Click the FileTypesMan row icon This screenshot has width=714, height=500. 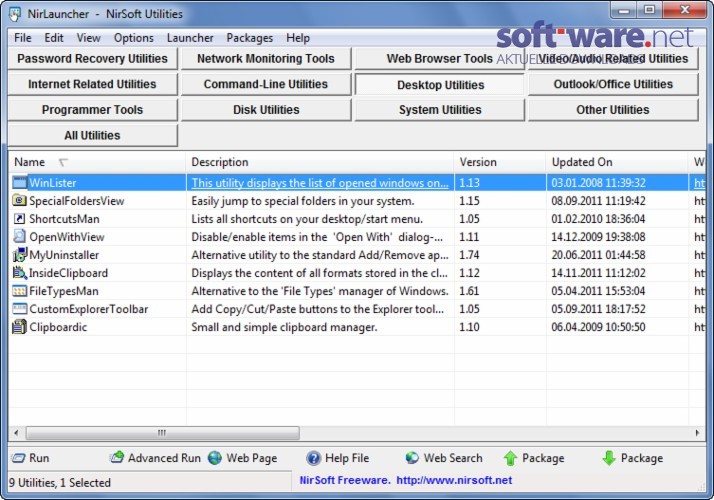click(x=20, y=291)
